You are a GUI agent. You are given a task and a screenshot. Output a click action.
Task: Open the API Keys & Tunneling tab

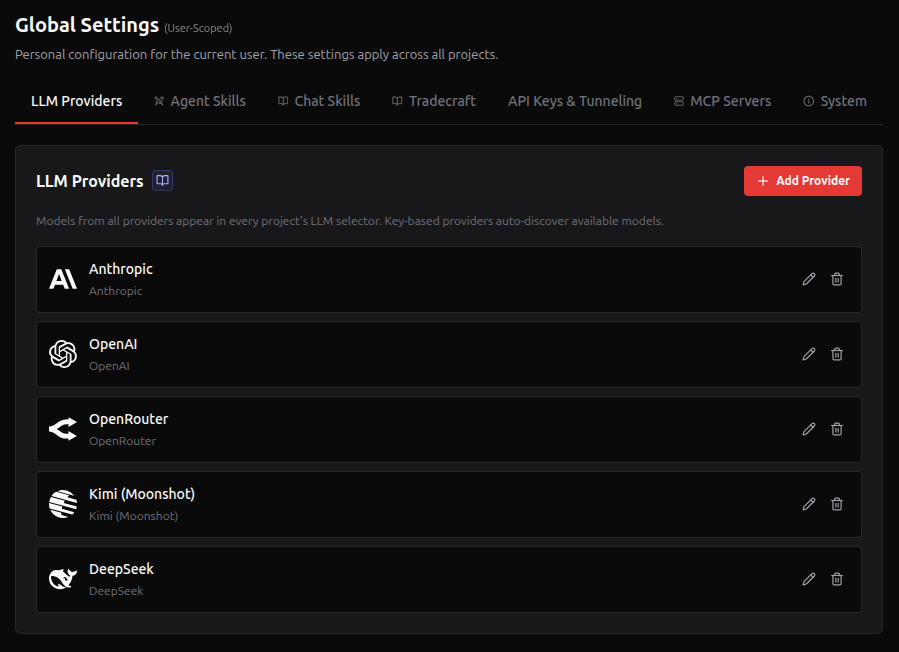click(x=574, y=101)
